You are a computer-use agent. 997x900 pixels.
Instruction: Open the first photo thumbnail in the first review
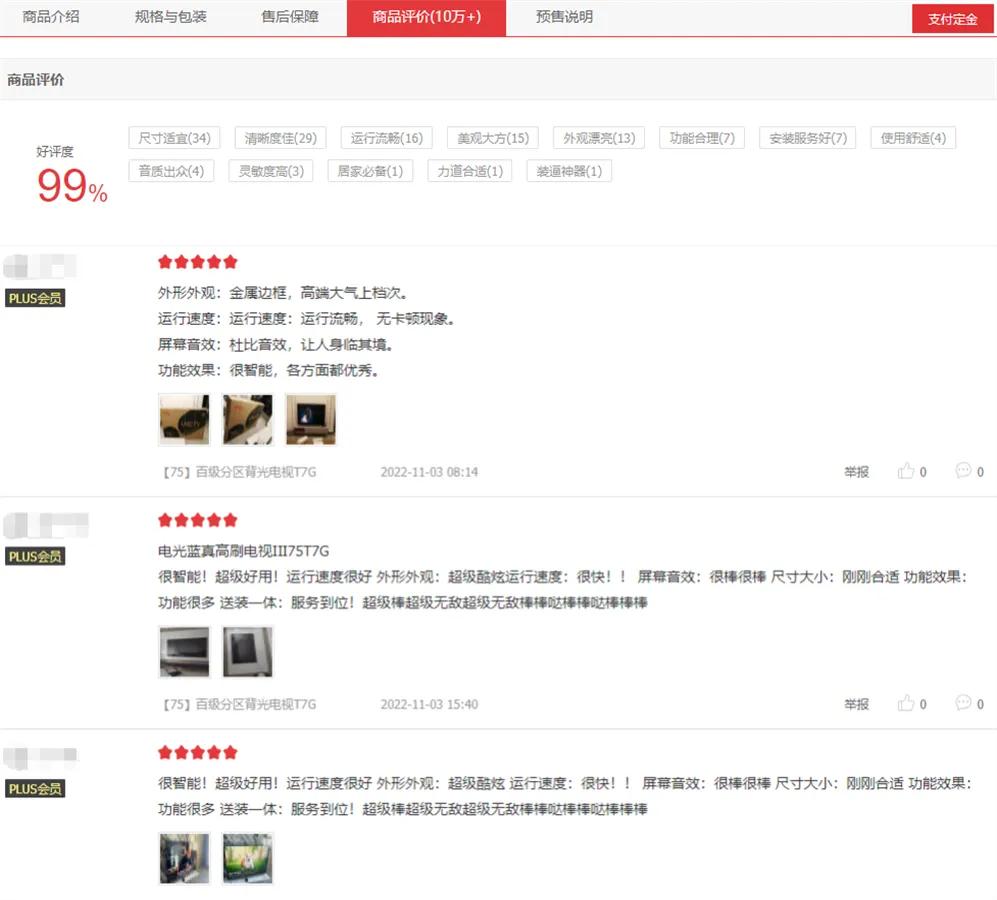click(183, 419)
